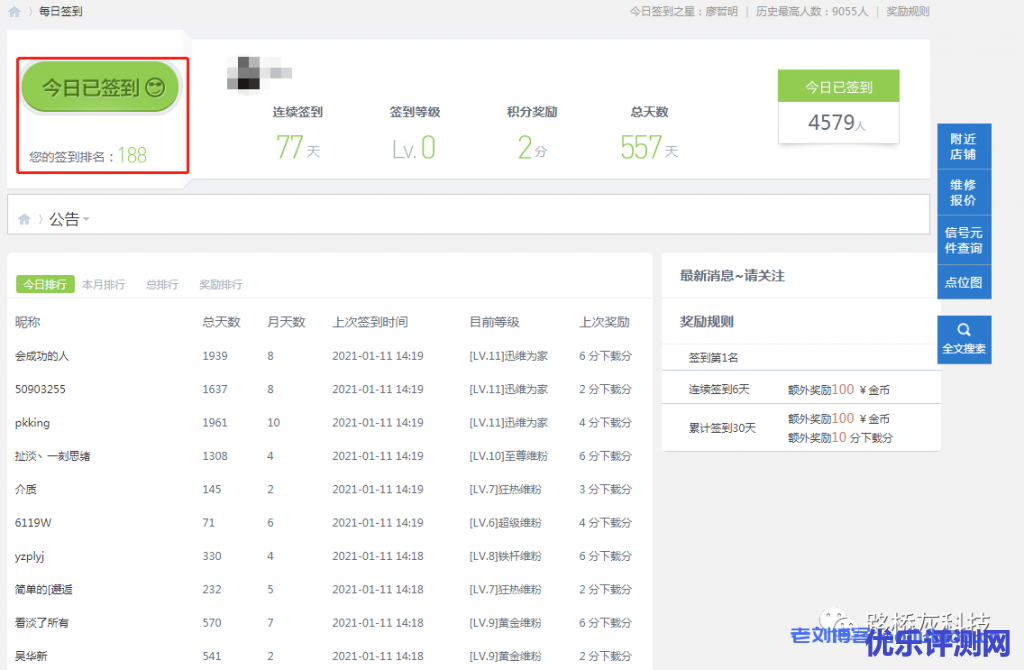Click the magnifier icon for 全文搜索
This screenshot has height=670, width=1024.
tap(964, 329)
